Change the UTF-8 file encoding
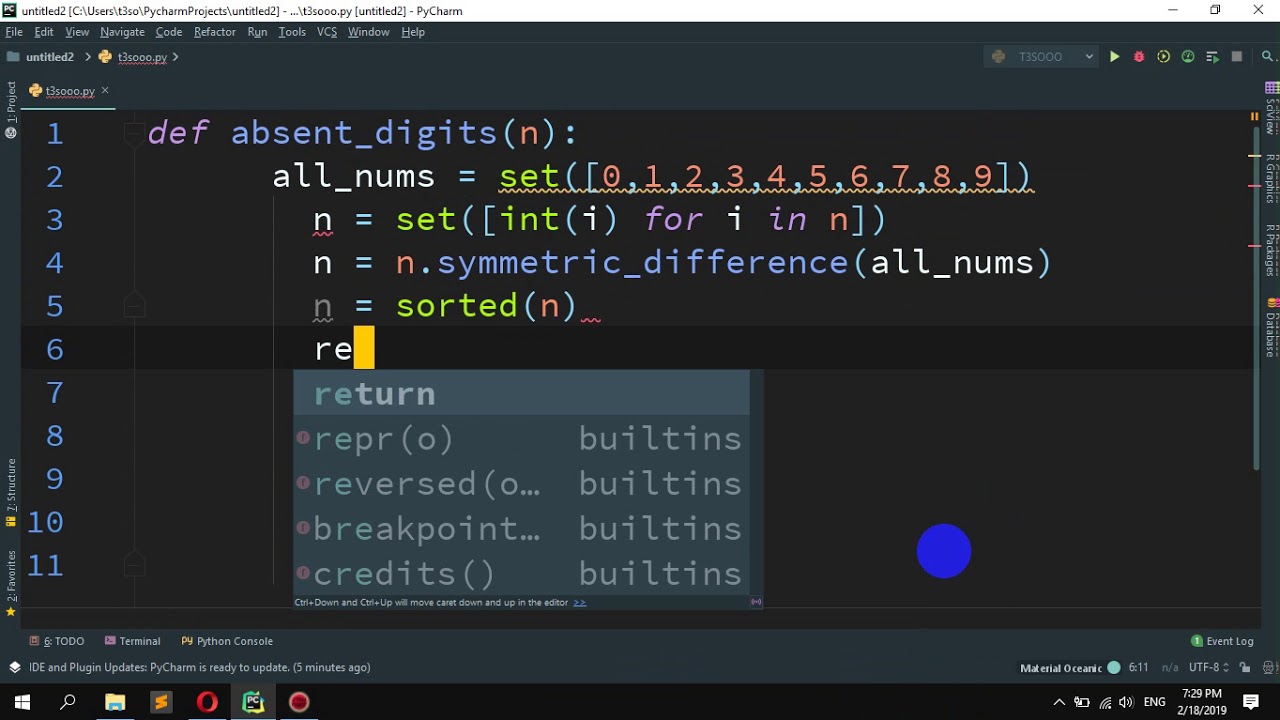 [x=1208, y=667]
